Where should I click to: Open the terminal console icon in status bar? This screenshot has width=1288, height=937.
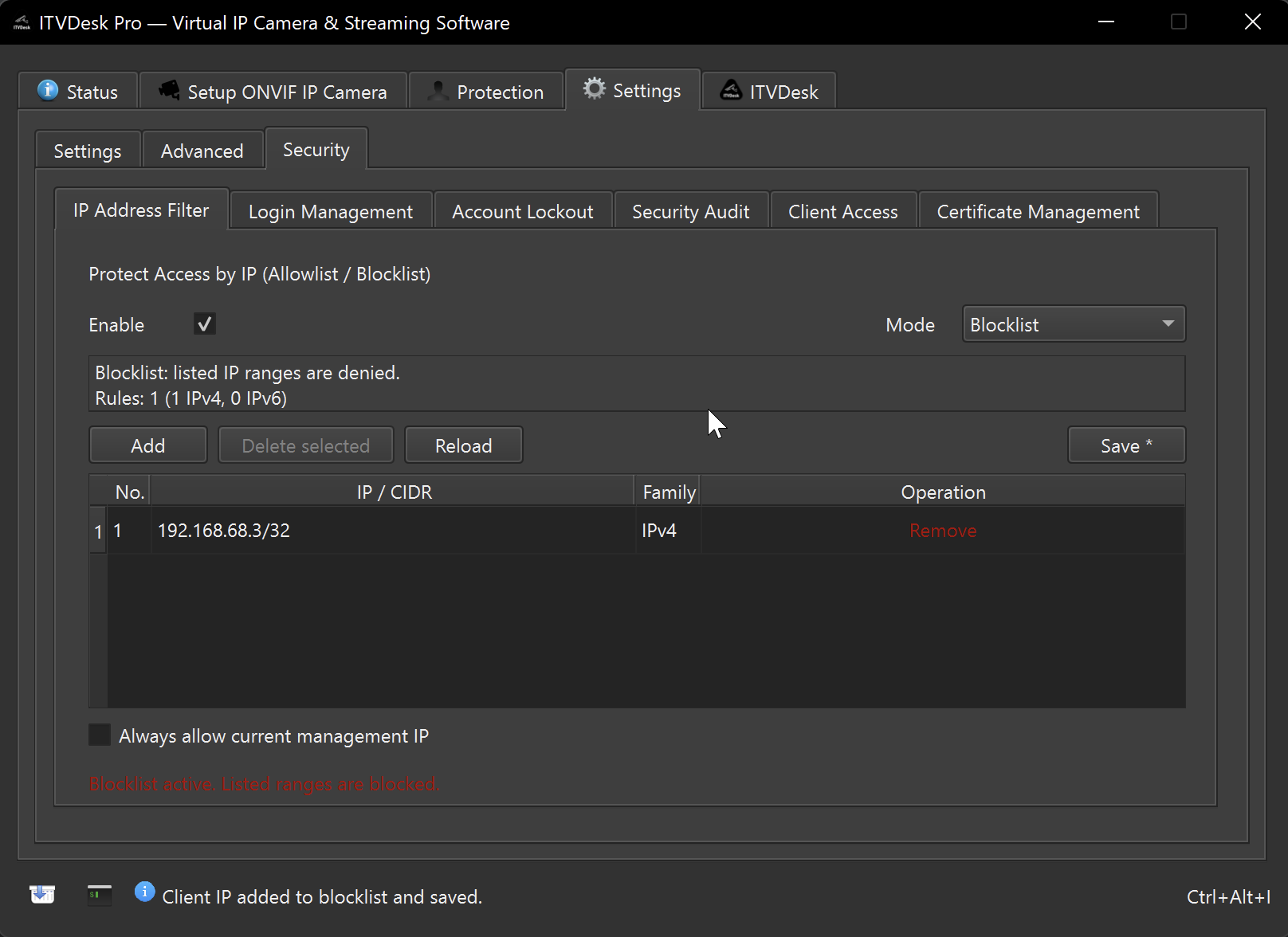point(100,895)
